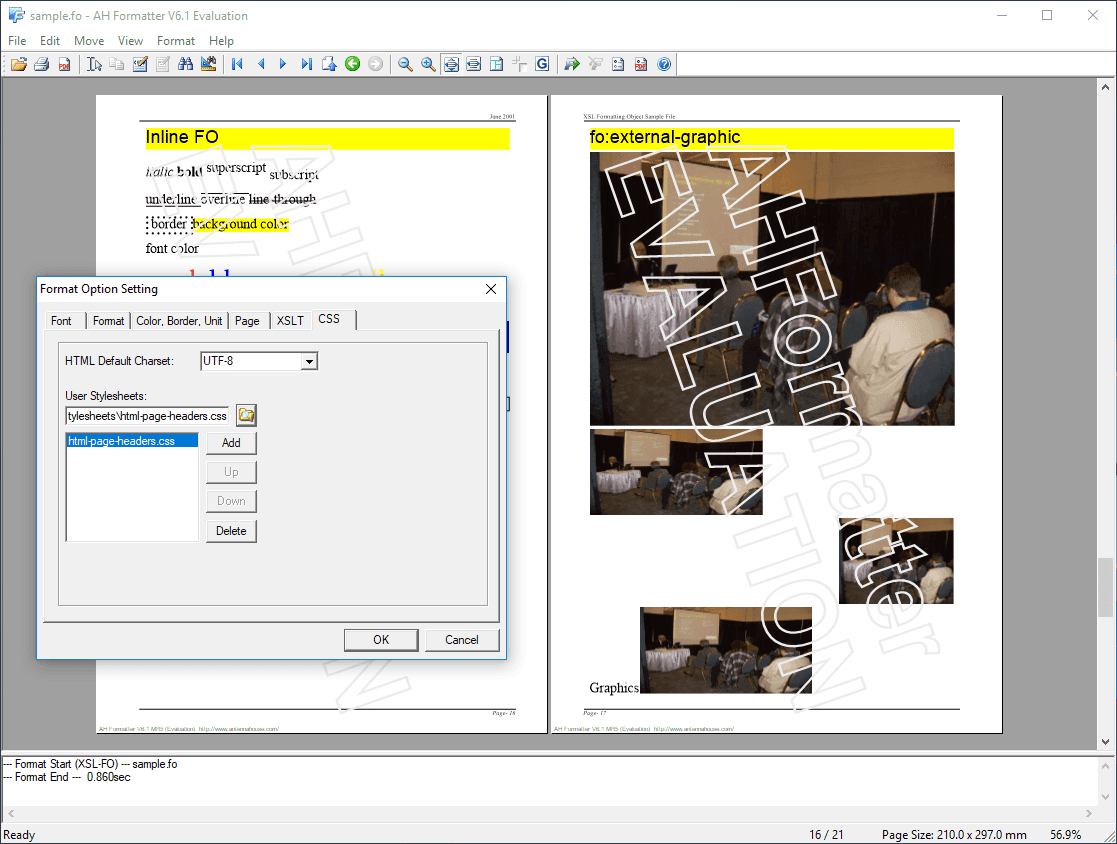
Task: Click the binoculars Find icon
Action: pyautogui.click(x=186, y=64)
